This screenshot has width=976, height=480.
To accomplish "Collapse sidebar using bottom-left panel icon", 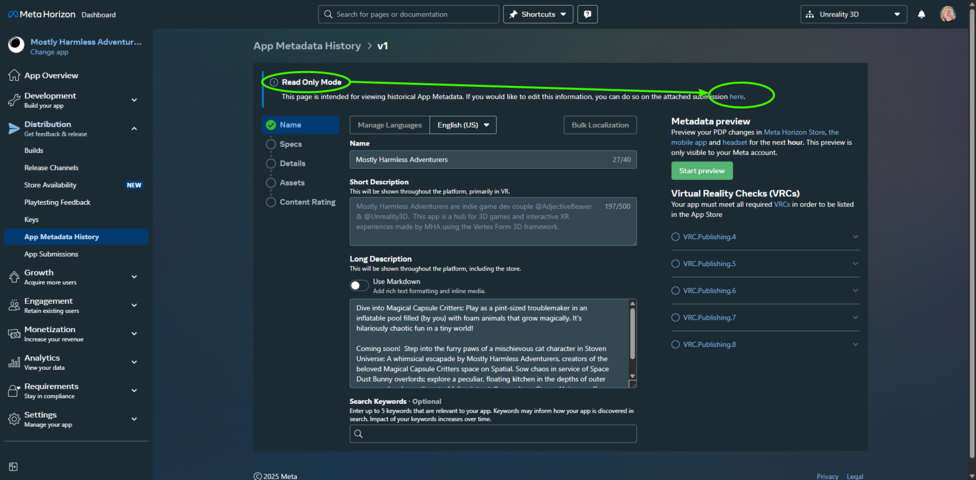I will pyautogui.click(x=13, y=466).
